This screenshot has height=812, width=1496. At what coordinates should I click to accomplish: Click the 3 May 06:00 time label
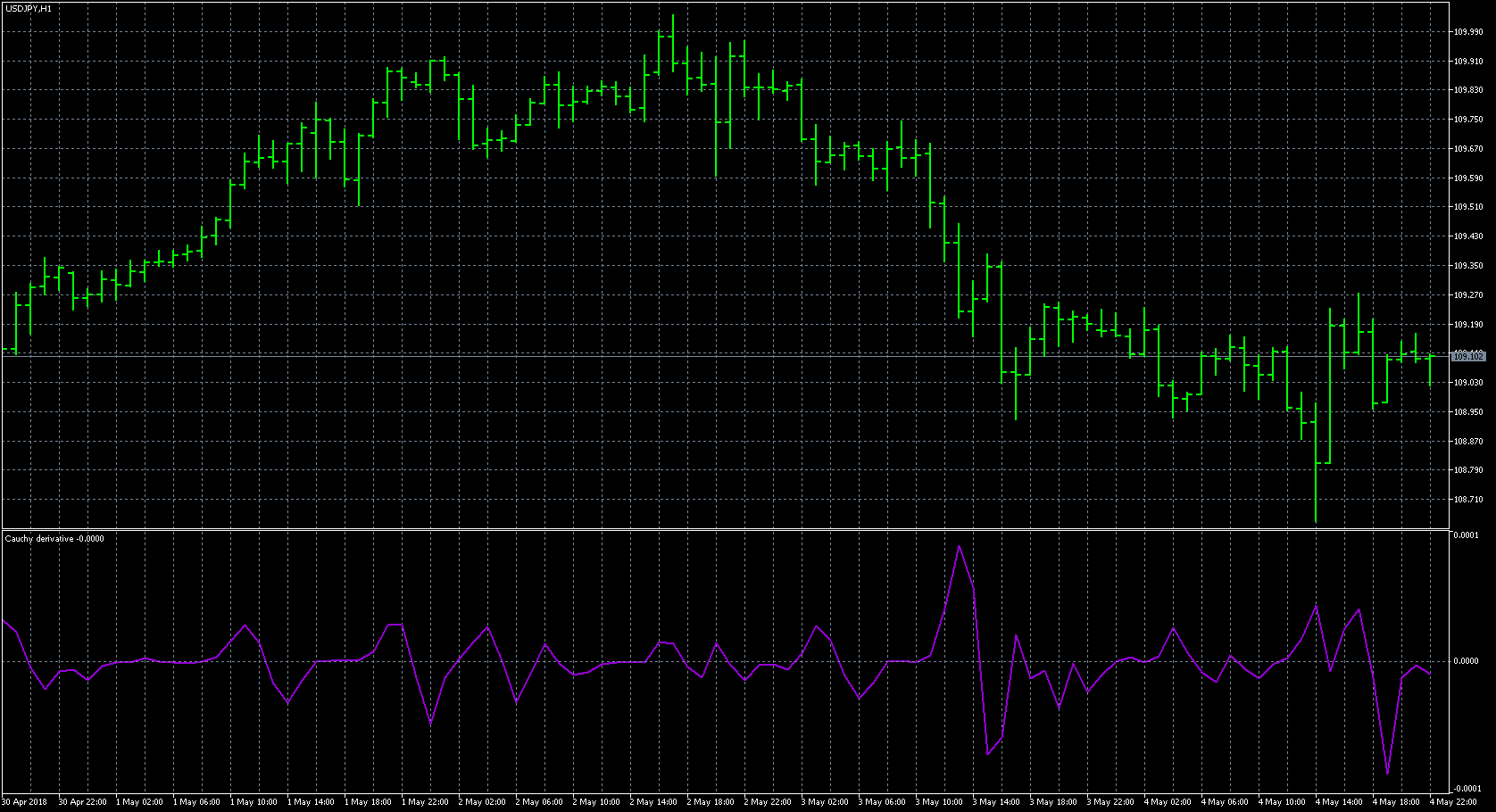click(x=882, y=802)
